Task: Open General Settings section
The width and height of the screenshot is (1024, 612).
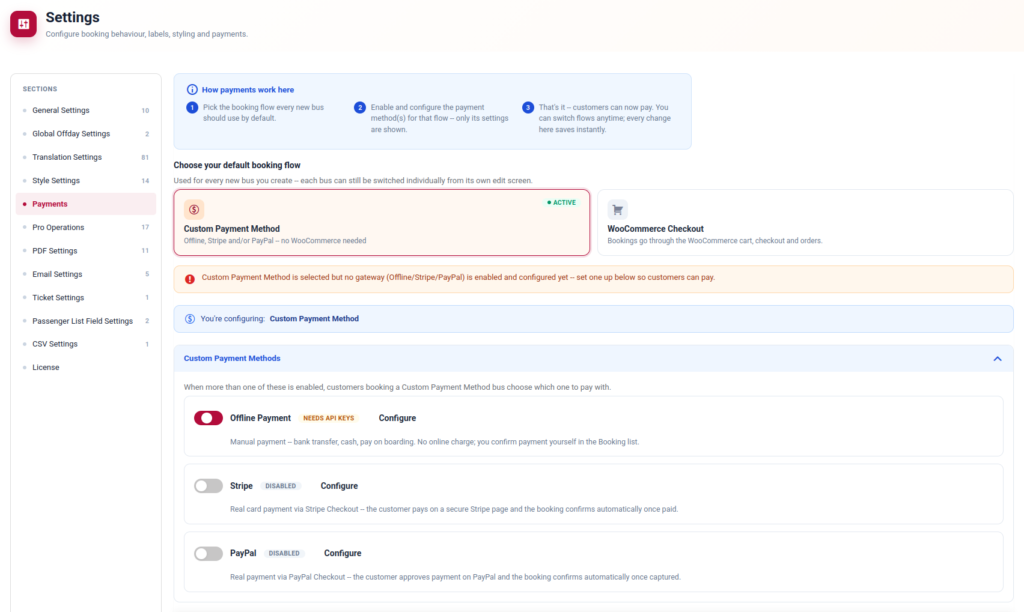Action: click(86, 110)
